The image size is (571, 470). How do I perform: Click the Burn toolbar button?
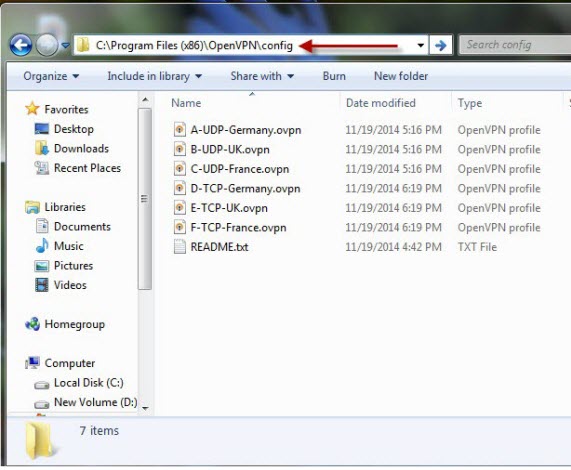pos(334,76)
